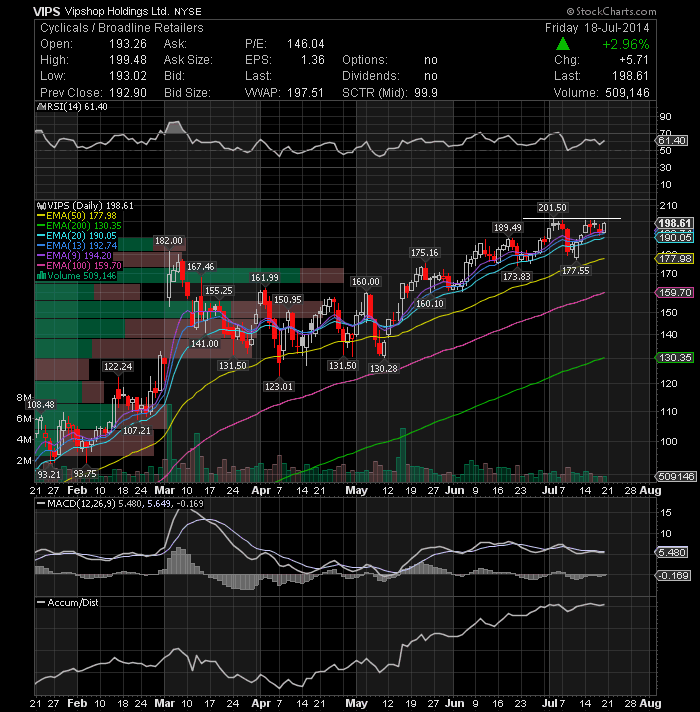Click the 161.99 price annotation

[265, 277]
